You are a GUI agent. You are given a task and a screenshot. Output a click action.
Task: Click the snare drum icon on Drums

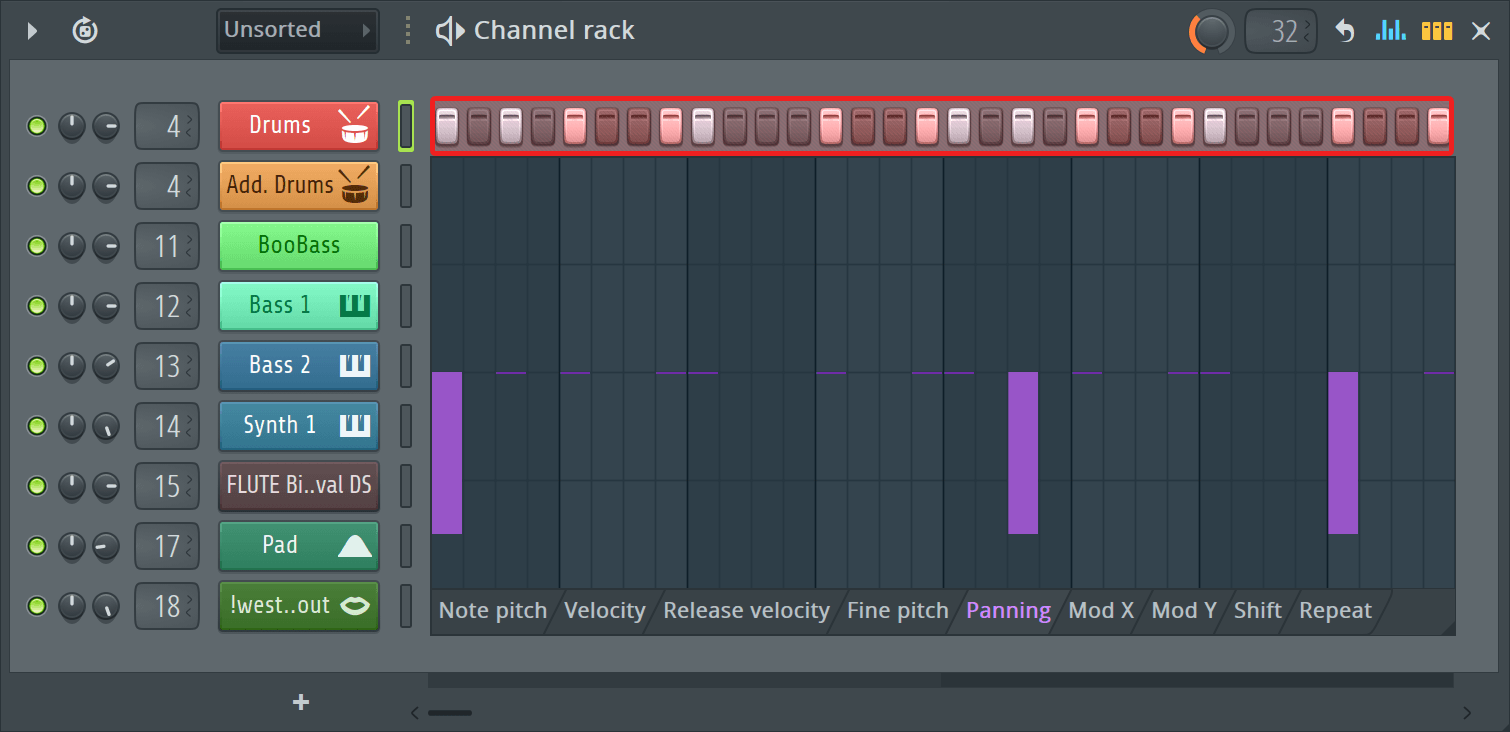(354, 126)
